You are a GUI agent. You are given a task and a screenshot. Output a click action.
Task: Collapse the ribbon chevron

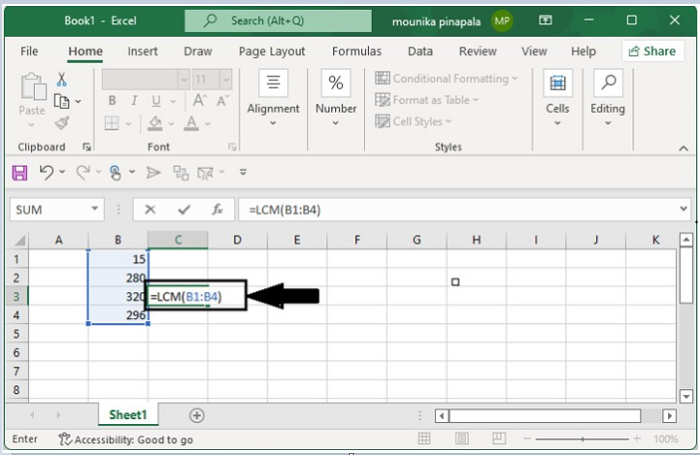pyautogui.click(x=683, y=148)
